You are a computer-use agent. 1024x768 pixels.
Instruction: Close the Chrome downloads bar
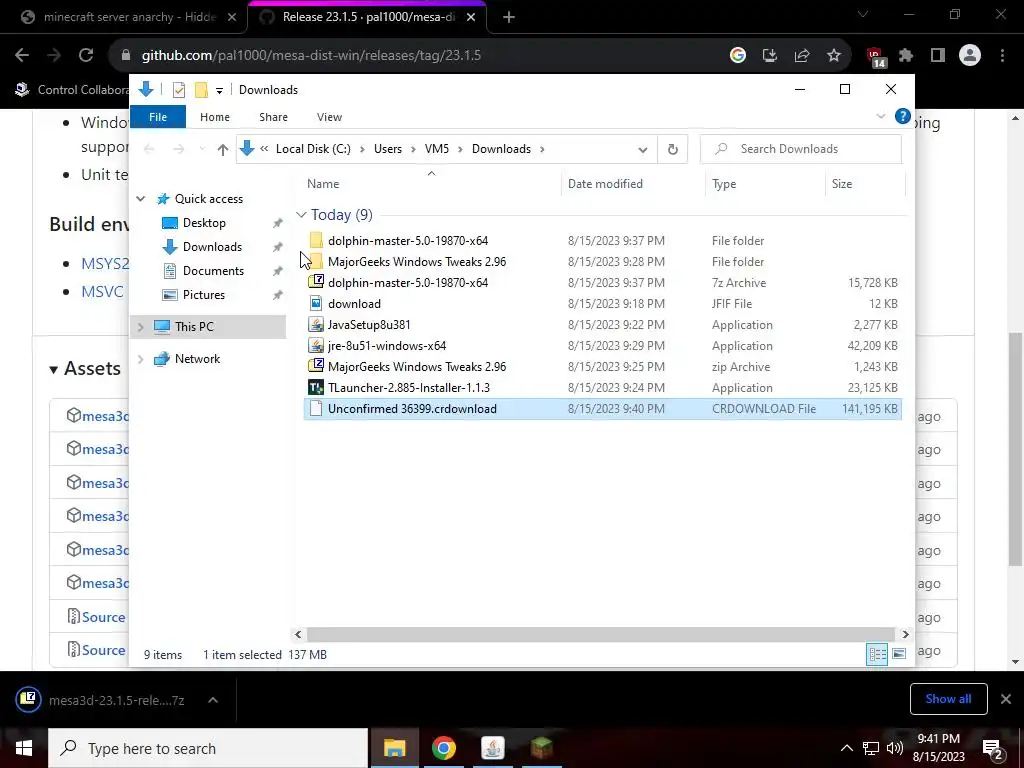coord(1006,699)
